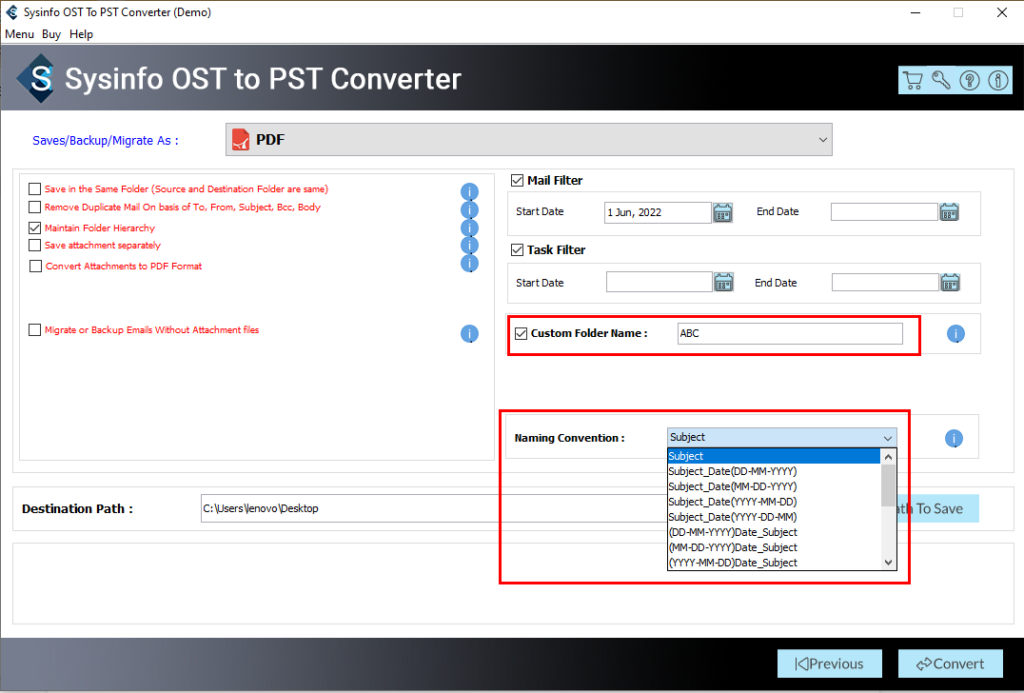Click the app icon in the title bar

(12, 12)
